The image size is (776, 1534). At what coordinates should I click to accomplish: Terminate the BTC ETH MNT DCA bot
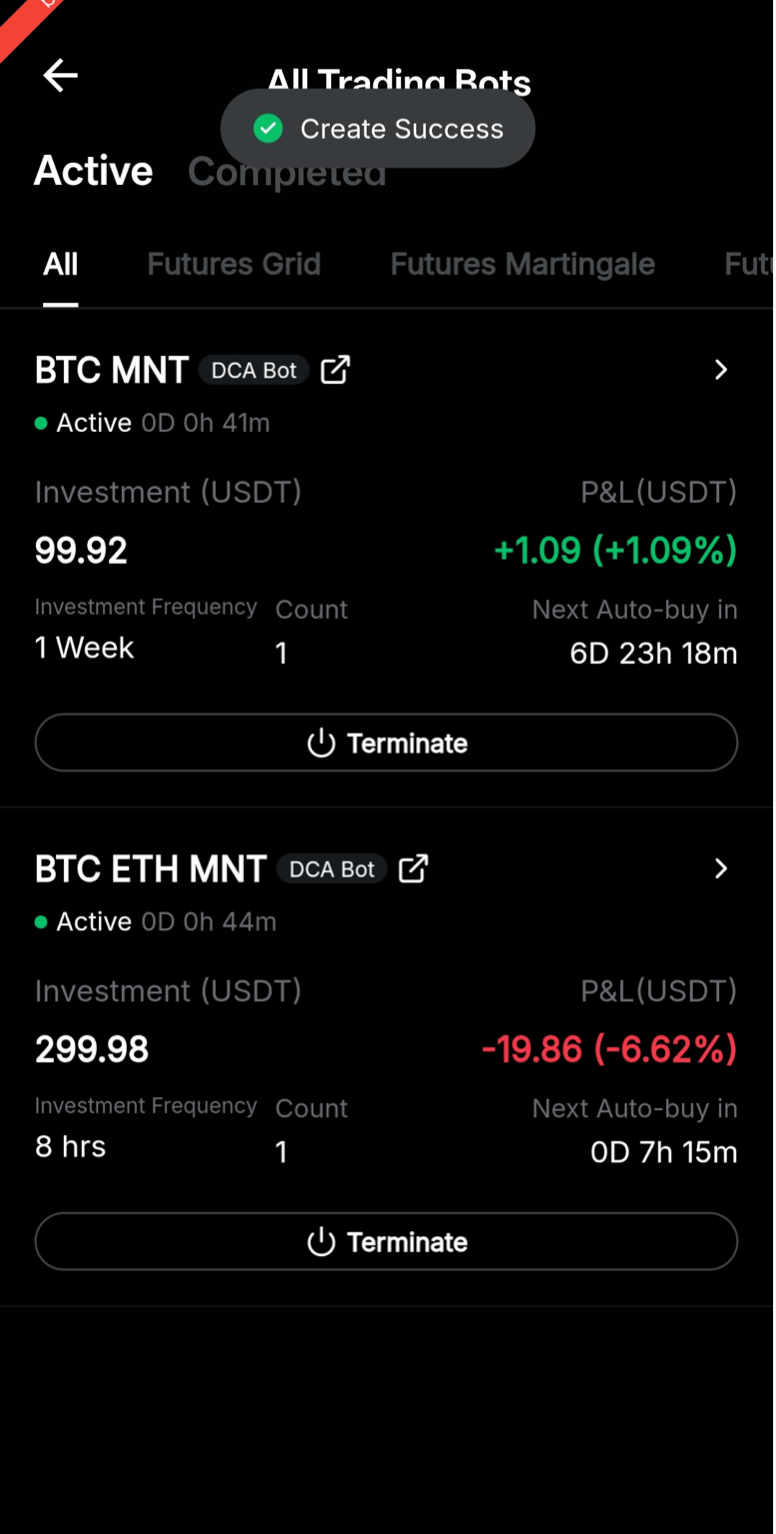386,1242
